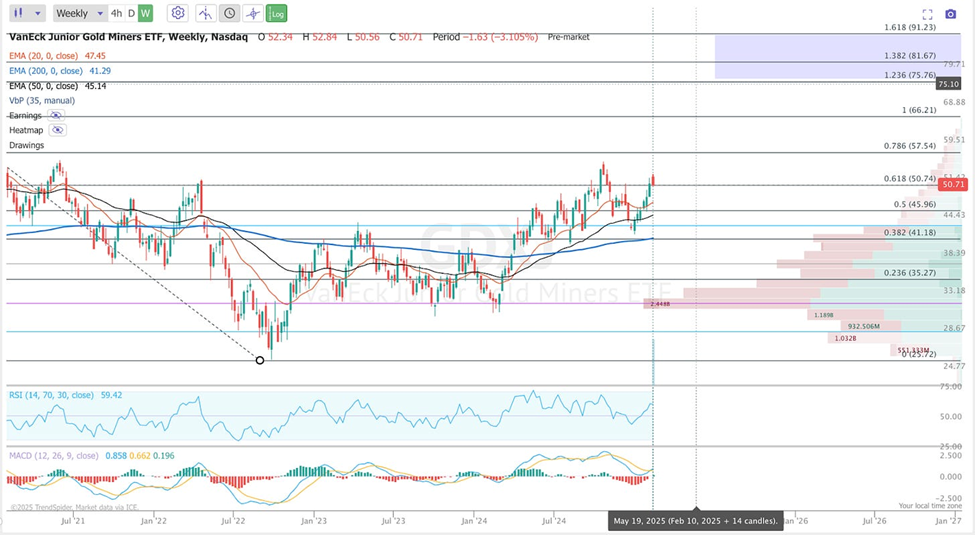The image size is (975, 535).
Task: Click the VbP (35, manual) indicator label
Action: coord(42,100)
